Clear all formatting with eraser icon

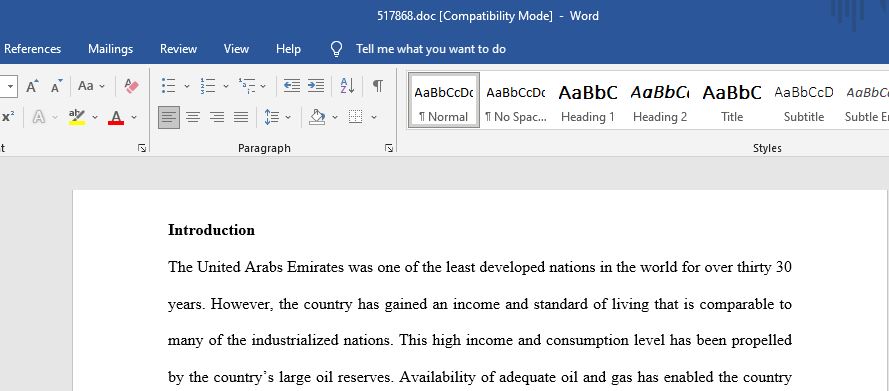[132, 86]
